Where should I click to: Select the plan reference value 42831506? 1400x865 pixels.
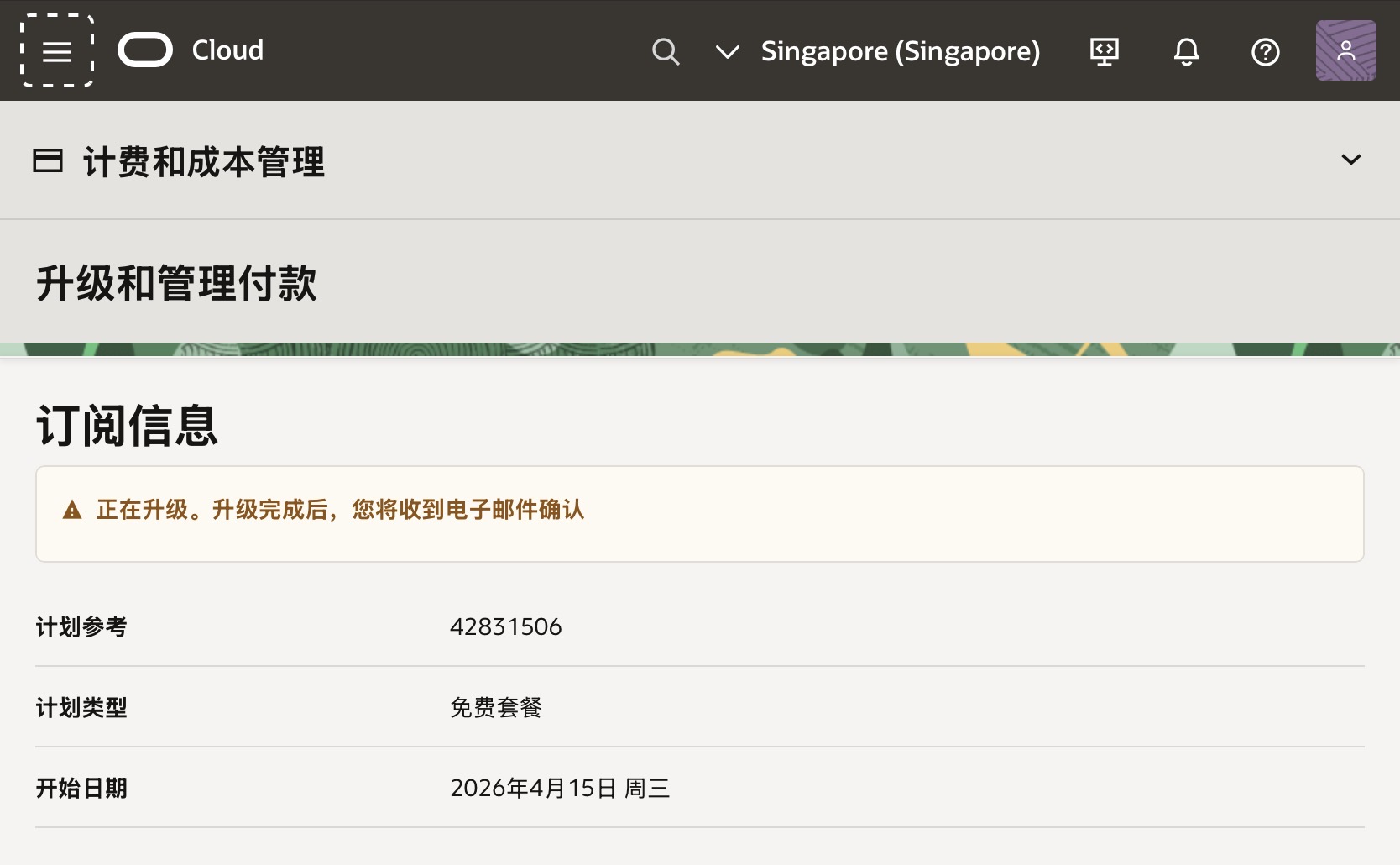pyautogui.click(x=506, y=626)
